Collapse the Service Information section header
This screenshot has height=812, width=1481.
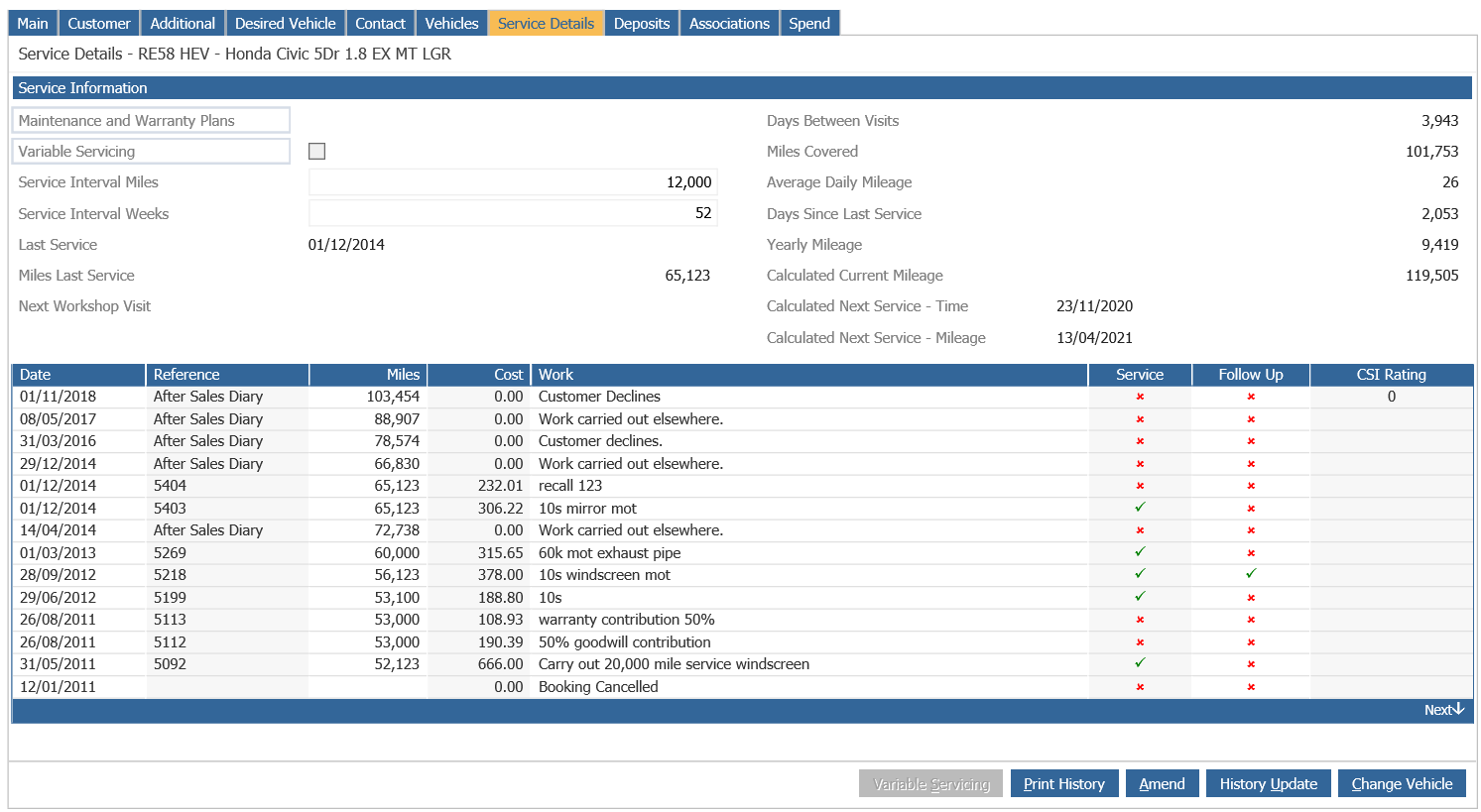740,88
